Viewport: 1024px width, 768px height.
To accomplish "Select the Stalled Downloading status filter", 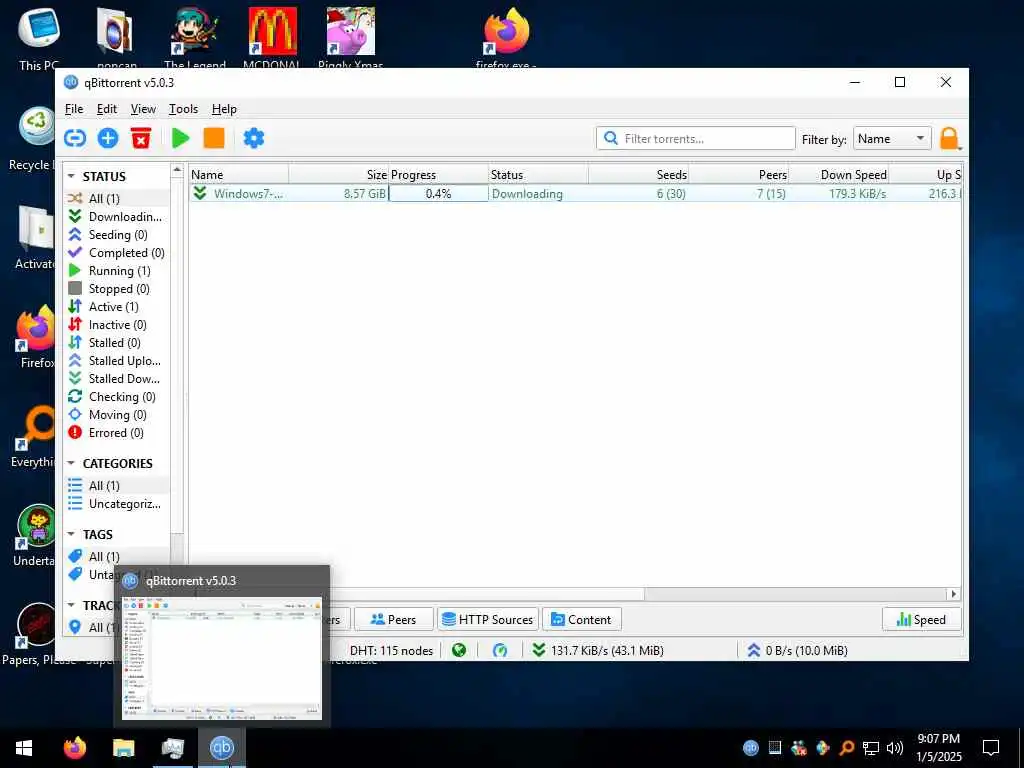I will coord(117,379).
